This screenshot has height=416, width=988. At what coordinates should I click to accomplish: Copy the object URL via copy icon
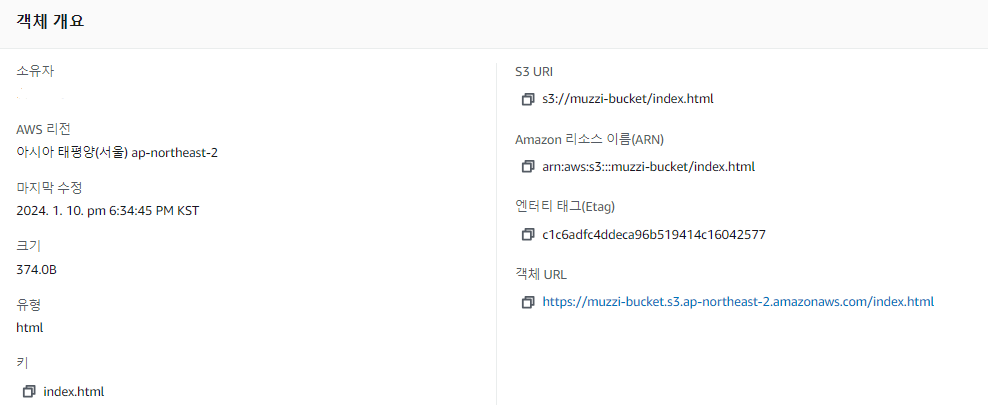point(528,303)
